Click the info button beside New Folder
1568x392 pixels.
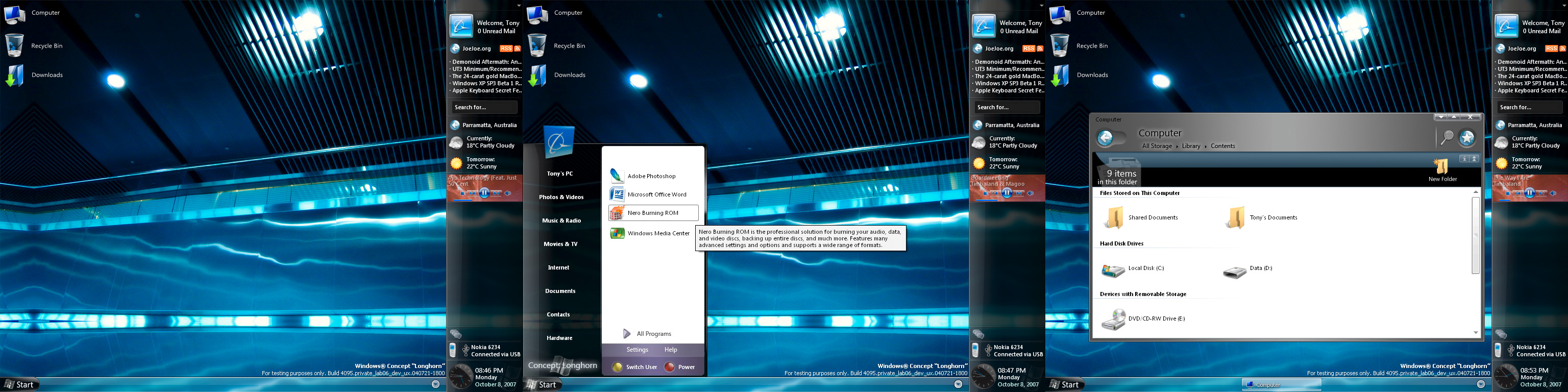(1464, 159)
